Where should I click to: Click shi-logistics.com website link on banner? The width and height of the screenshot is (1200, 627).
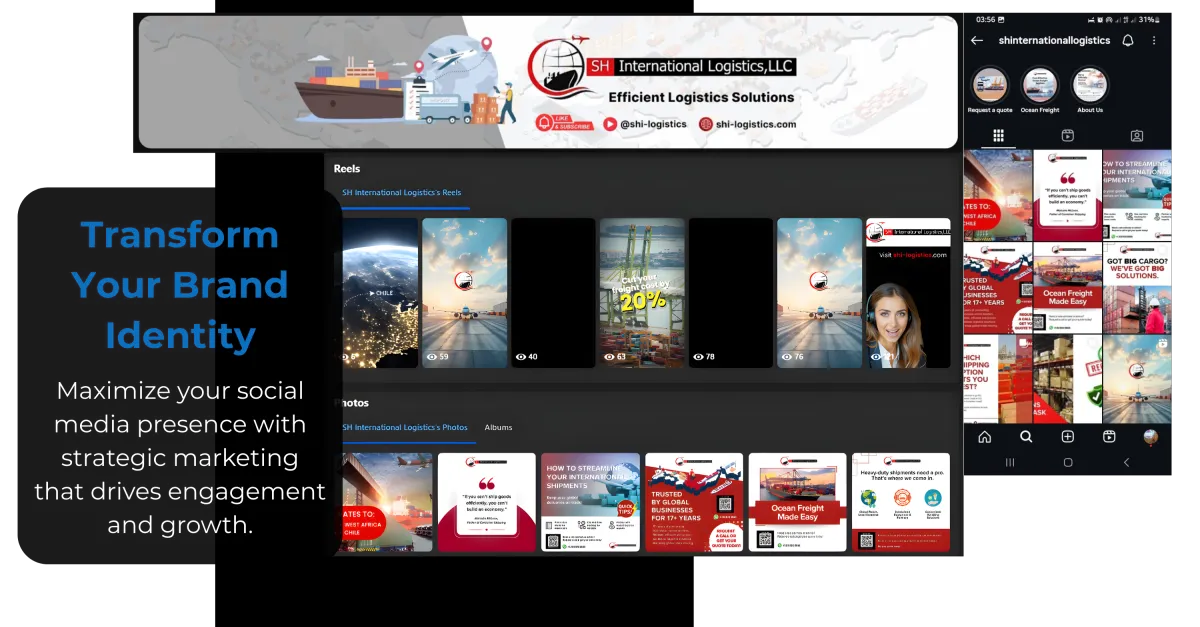click(747, 124)
